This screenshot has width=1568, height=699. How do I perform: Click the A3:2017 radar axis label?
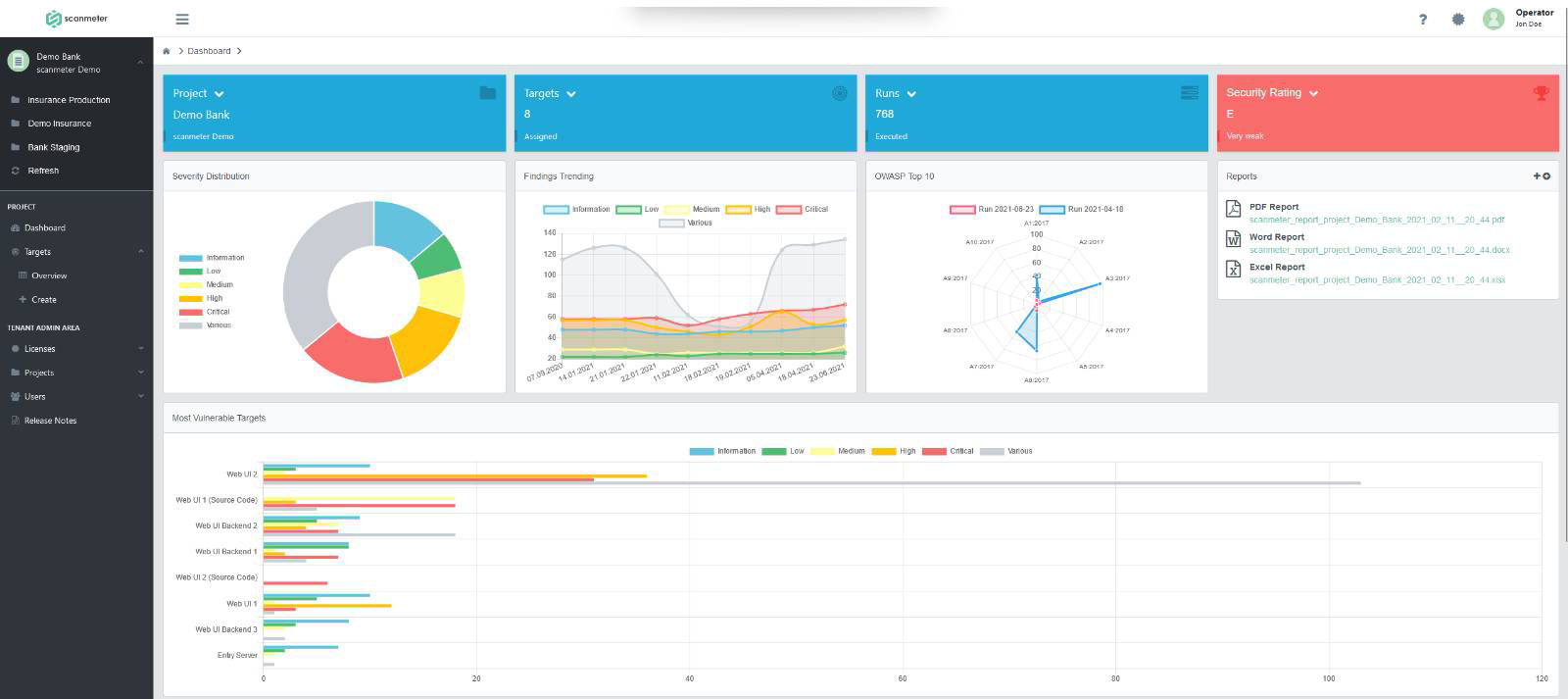(1117, 278)
